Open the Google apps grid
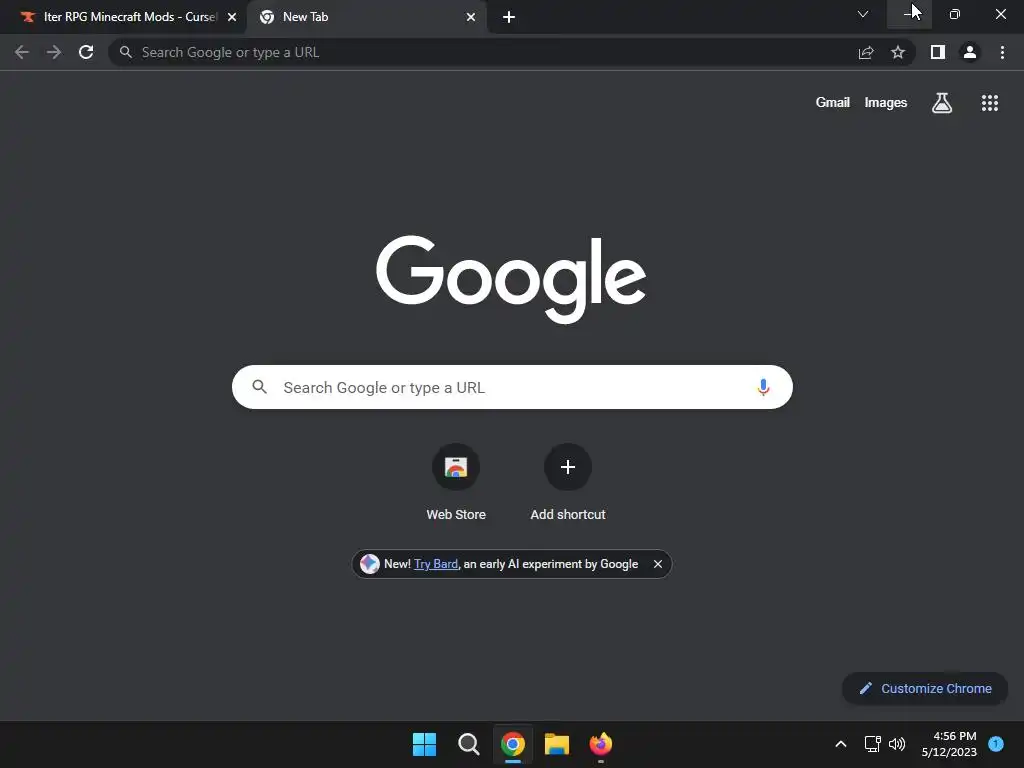 tap(990, 103)
